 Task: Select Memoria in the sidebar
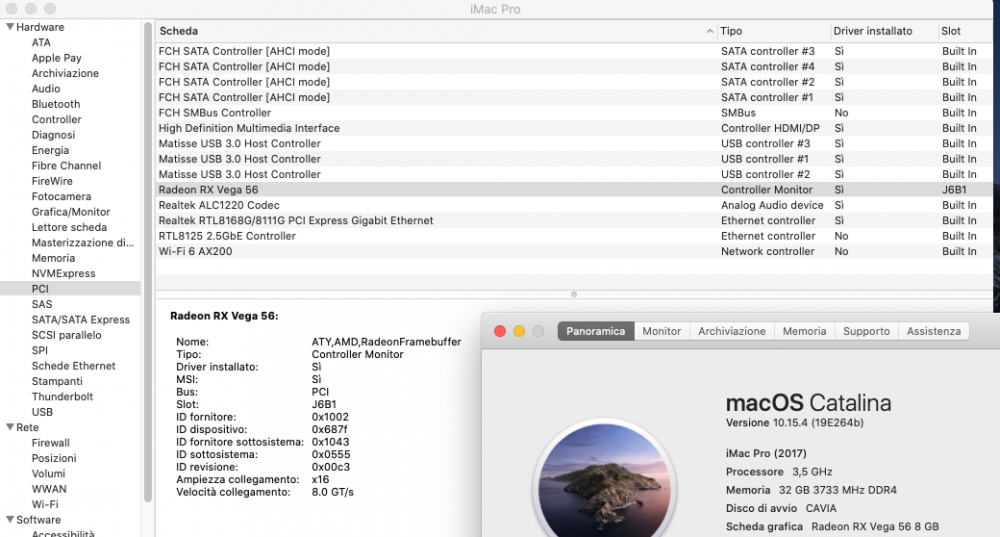point(54,258)
